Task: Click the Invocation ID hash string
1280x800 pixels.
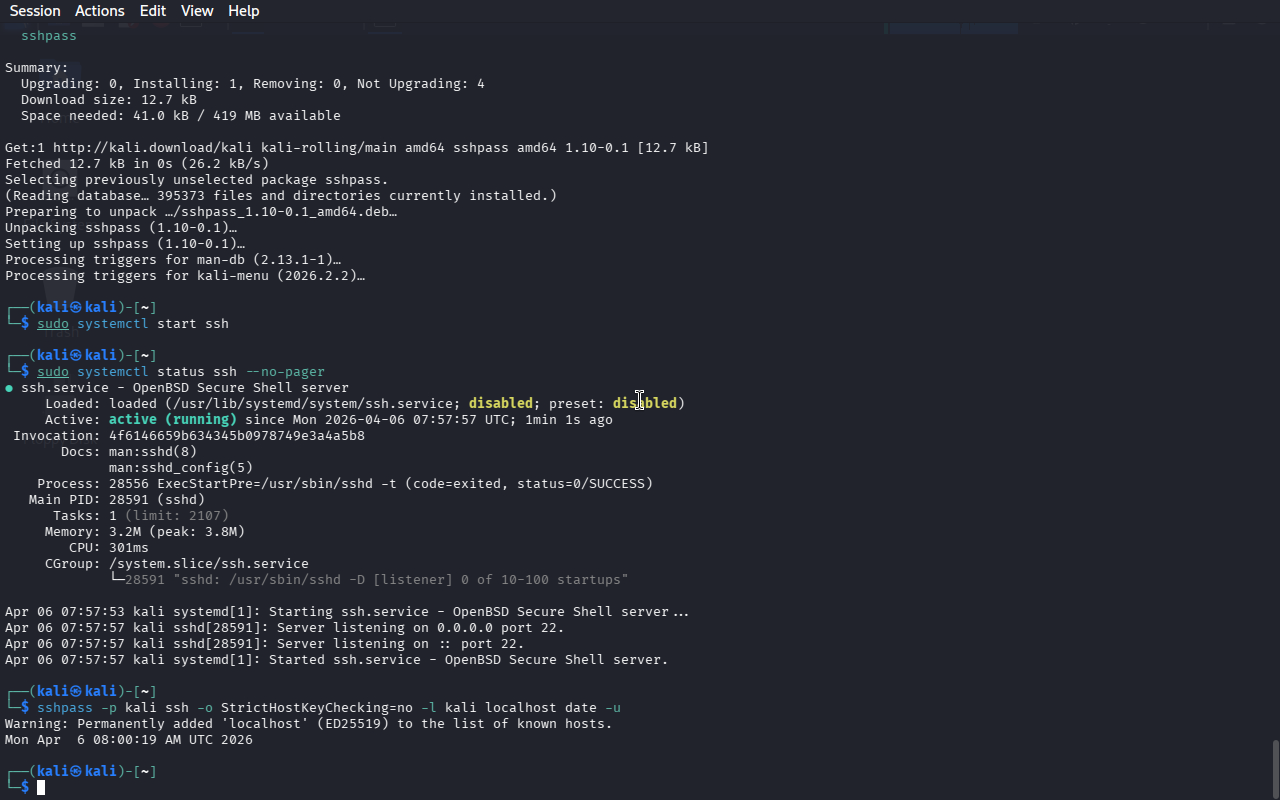Action: pyautogui.click(x=236, y=436)
